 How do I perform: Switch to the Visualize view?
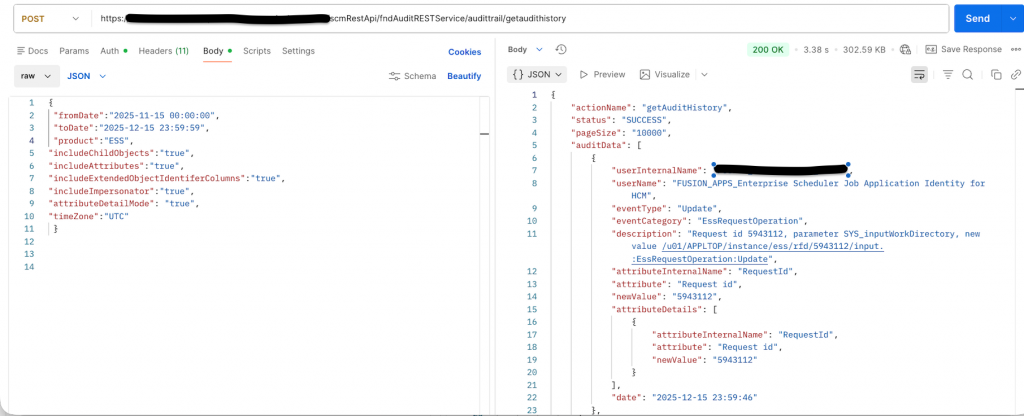click(665, 74)
